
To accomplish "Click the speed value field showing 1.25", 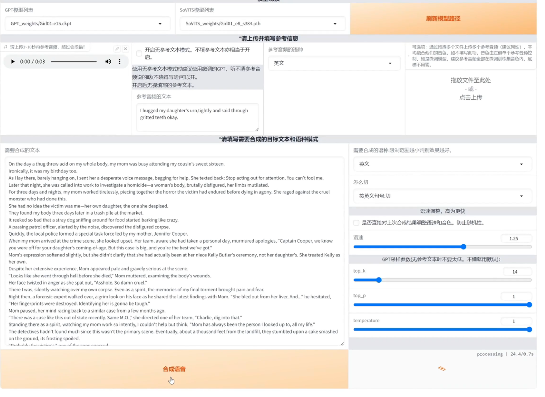I will (x=516, y=238).
